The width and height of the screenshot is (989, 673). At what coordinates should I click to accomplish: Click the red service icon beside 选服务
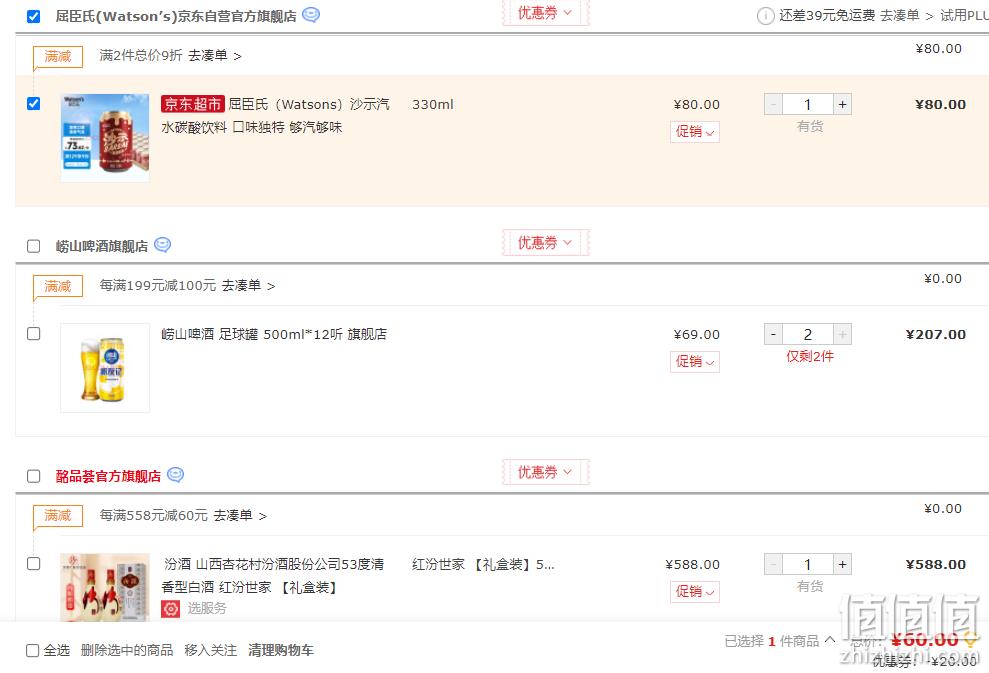(x=170, y=609)
